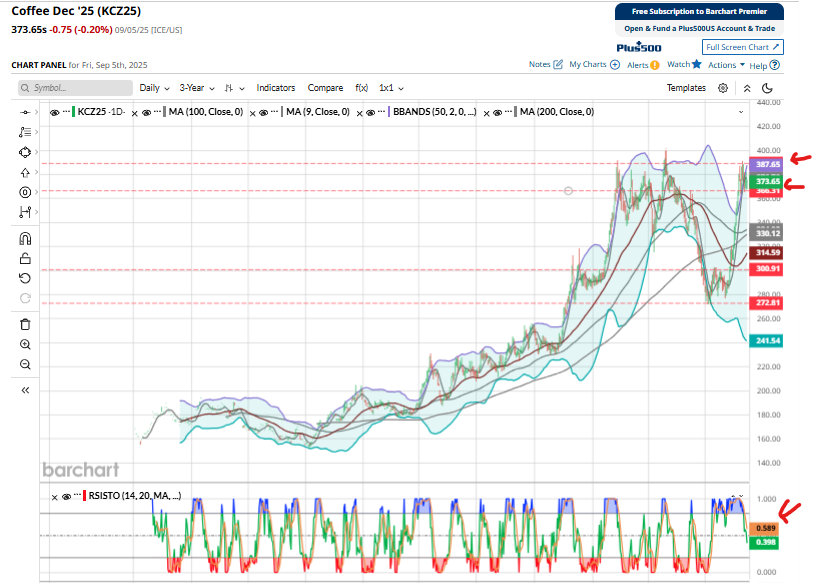
Task: Select the Compare menu item
Action: (325, 88)
